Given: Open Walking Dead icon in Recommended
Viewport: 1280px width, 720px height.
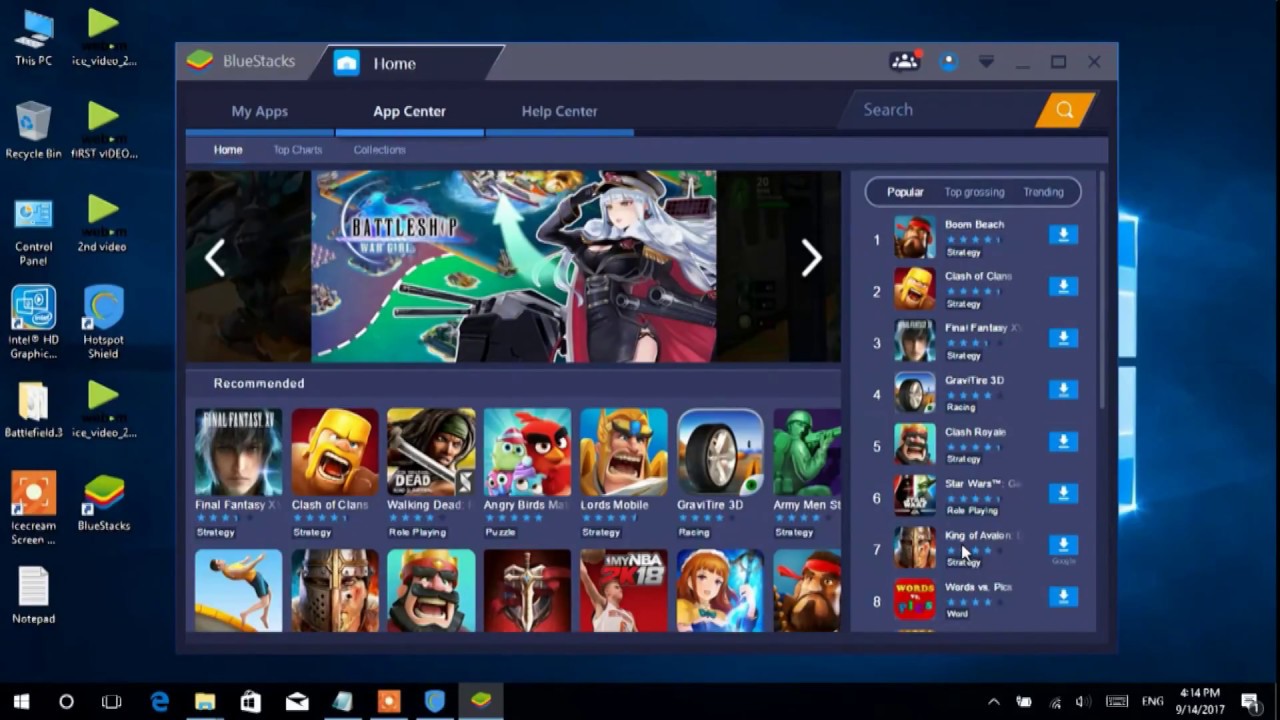Looking at the screenshot, I should pos(431,452).
